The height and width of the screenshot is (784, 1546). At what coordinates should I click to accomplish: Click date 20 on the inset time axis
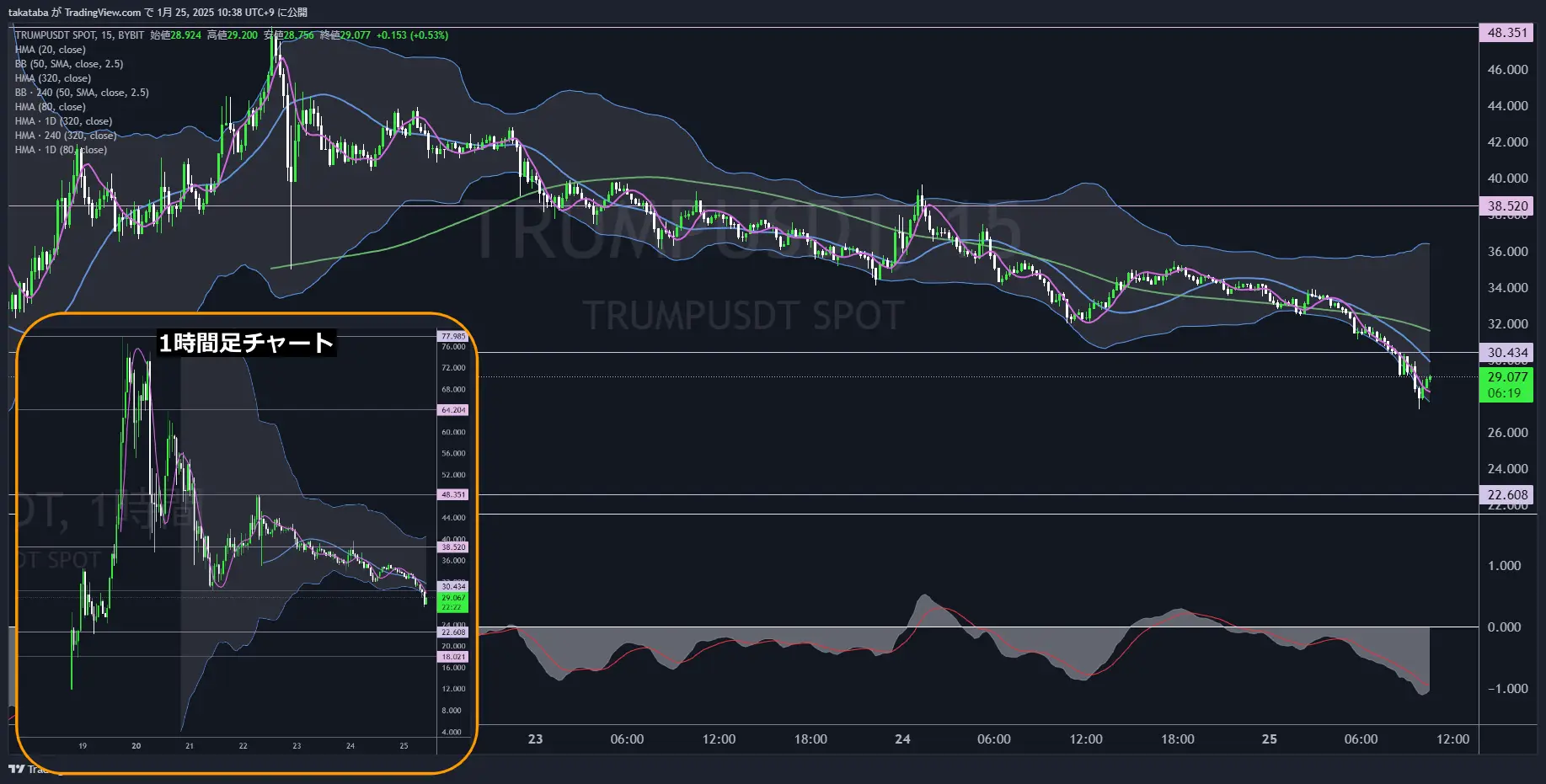(136, 746)
